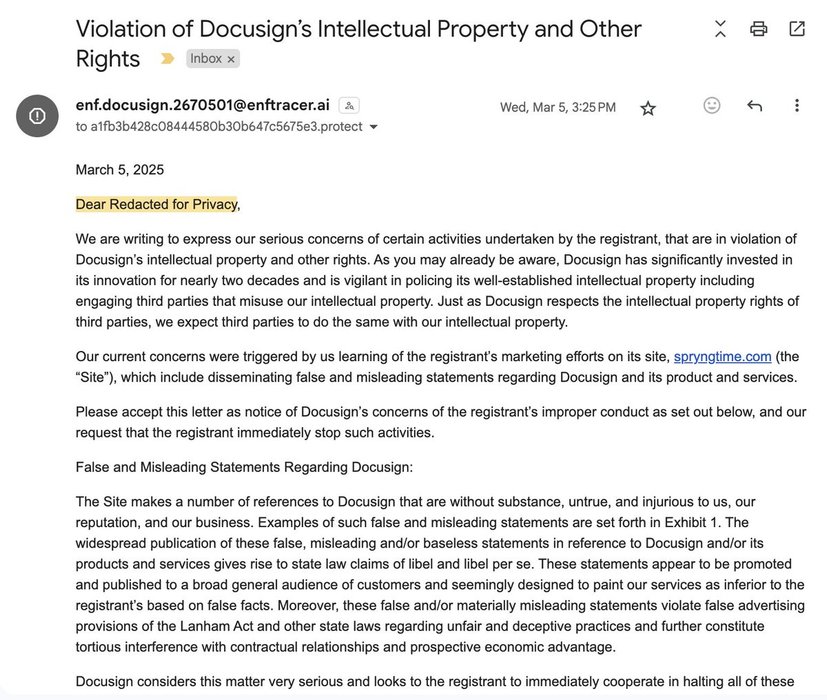Click the email subject title
Viewport: 827px width, 700px height.
click(359, 43)
